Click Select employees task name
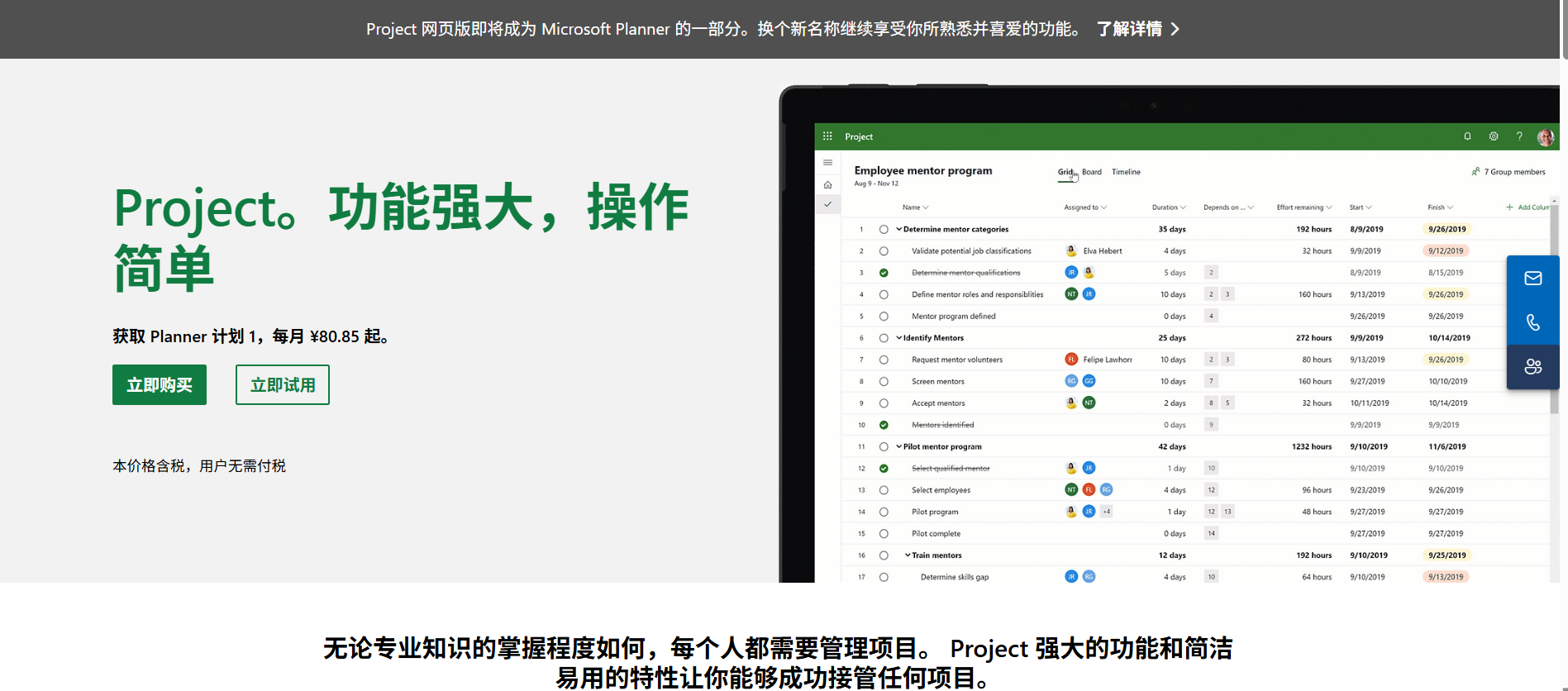The width and height of the screenshot is (1568, 691). coord(941,490)
